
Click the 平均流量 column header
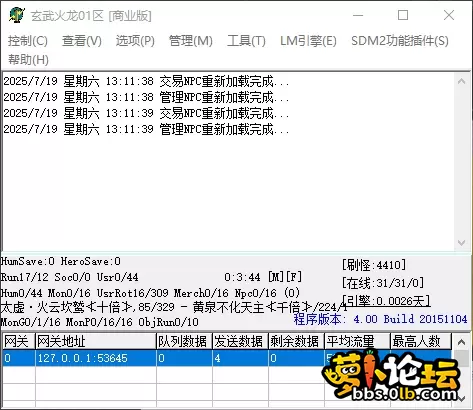(x=357, y=341)
